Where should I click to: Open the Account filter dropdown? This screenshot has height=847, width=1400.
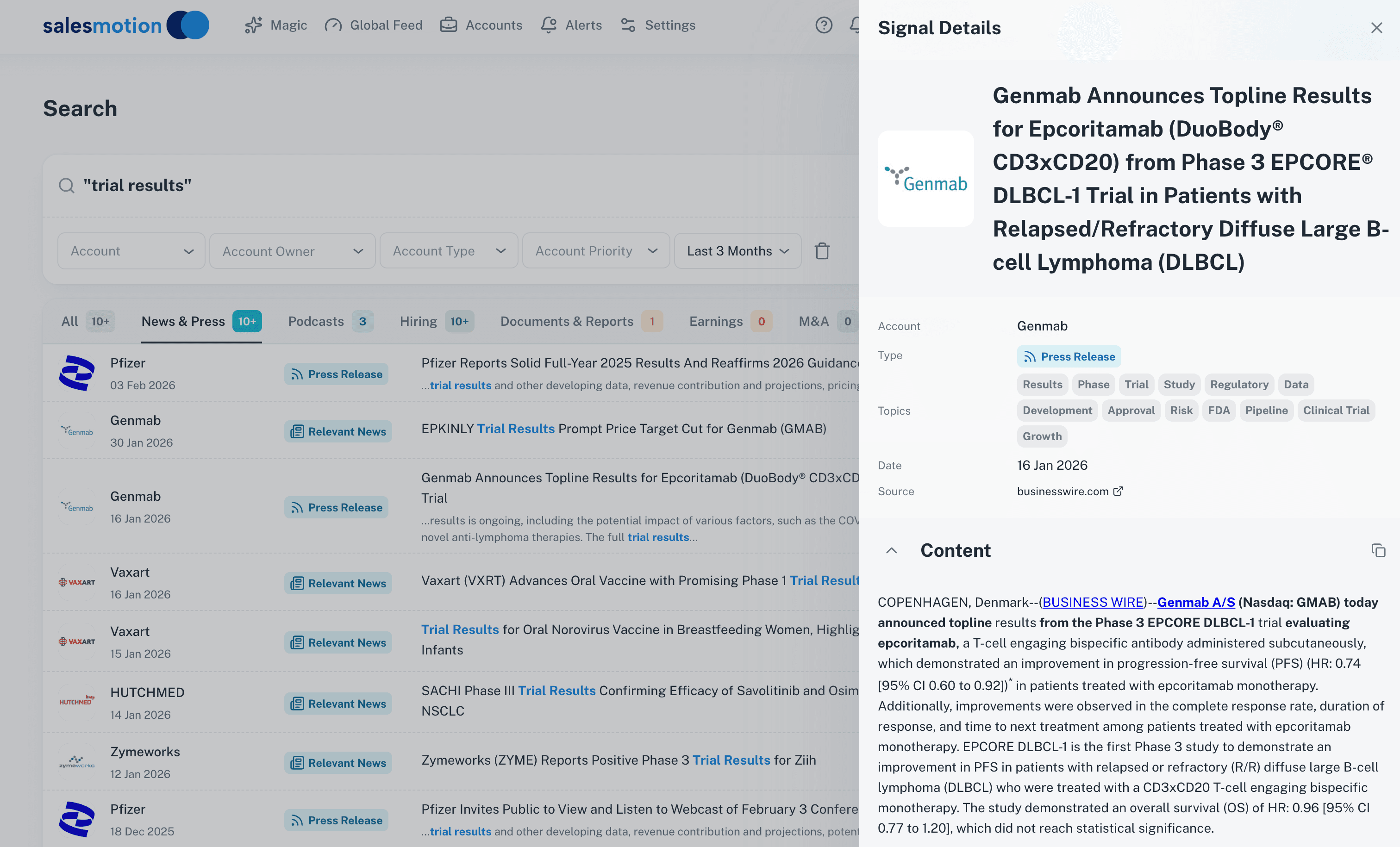[x=131, y=250]
